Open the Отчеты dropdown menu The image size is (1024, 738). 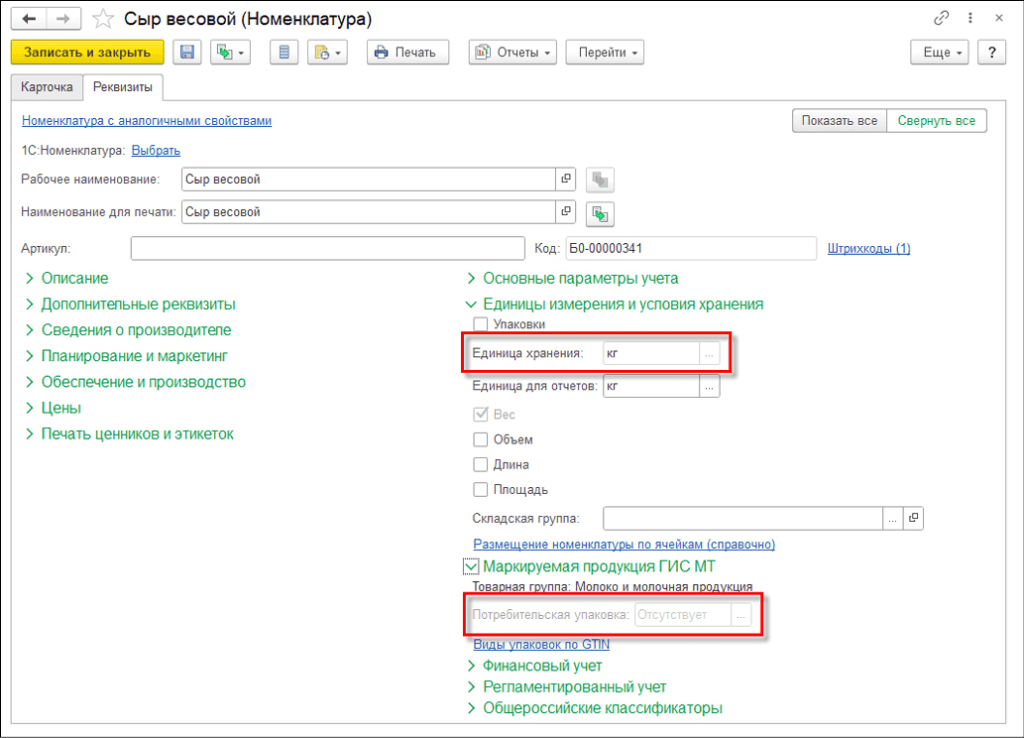[513, 53]
